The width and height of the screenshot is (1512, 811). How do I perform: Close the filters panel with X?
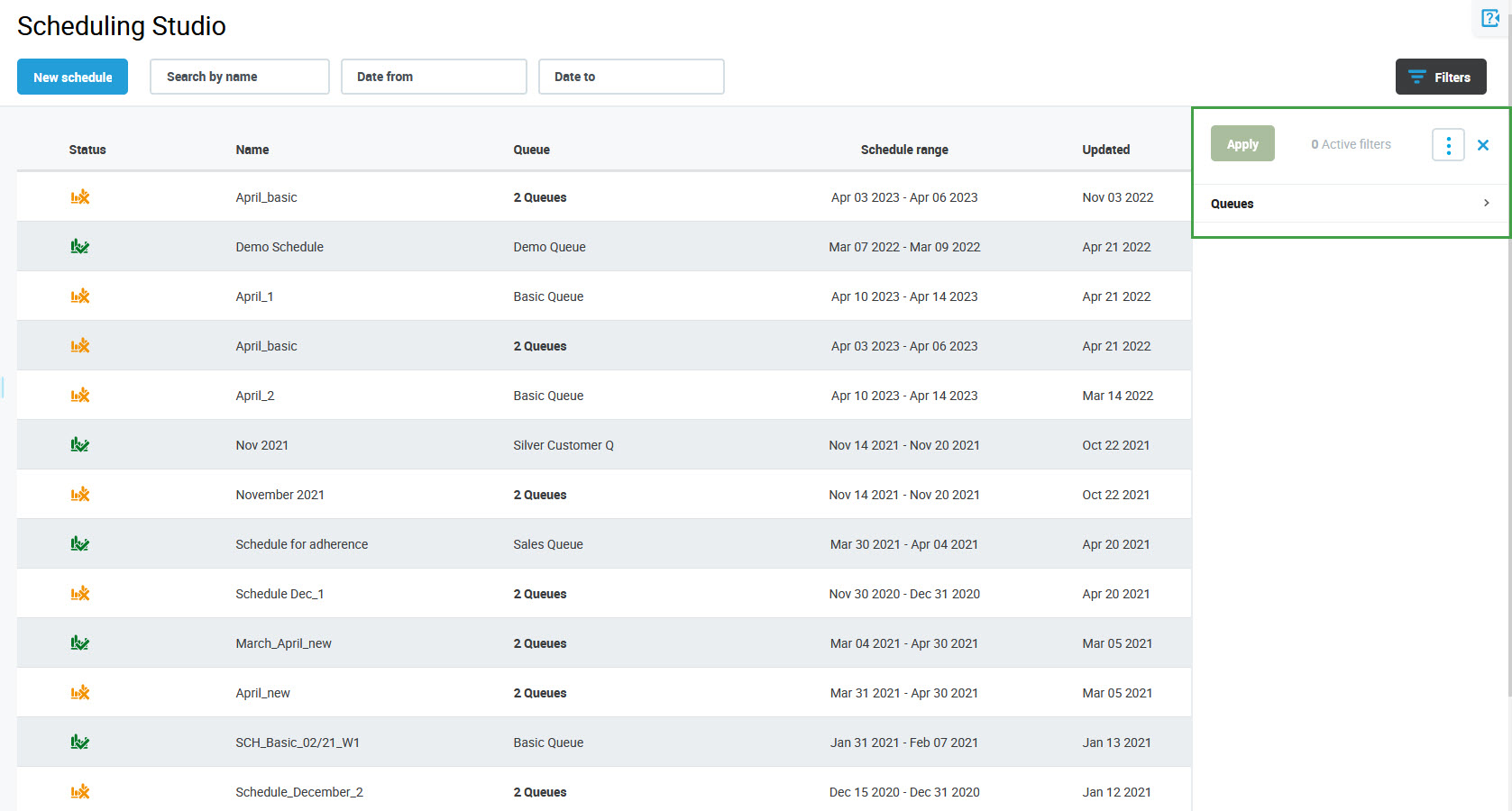tap(1483, 145)
